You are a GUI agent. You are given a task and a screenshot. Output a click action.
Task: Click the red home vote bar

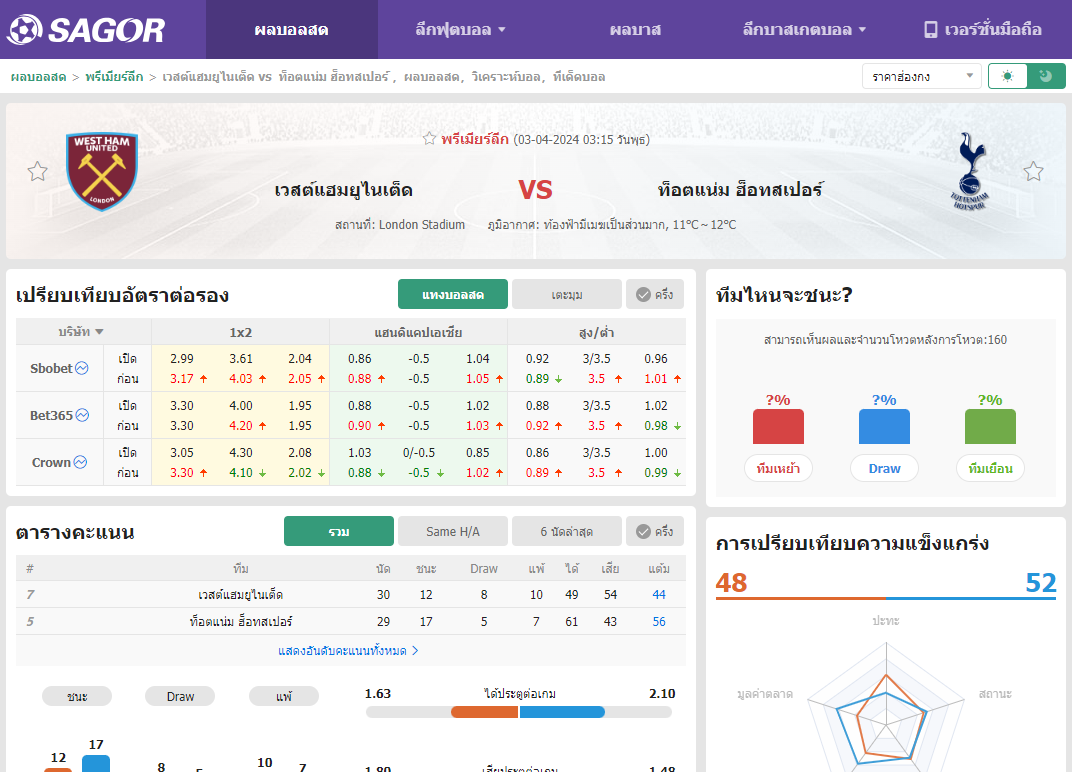point(778,427)
